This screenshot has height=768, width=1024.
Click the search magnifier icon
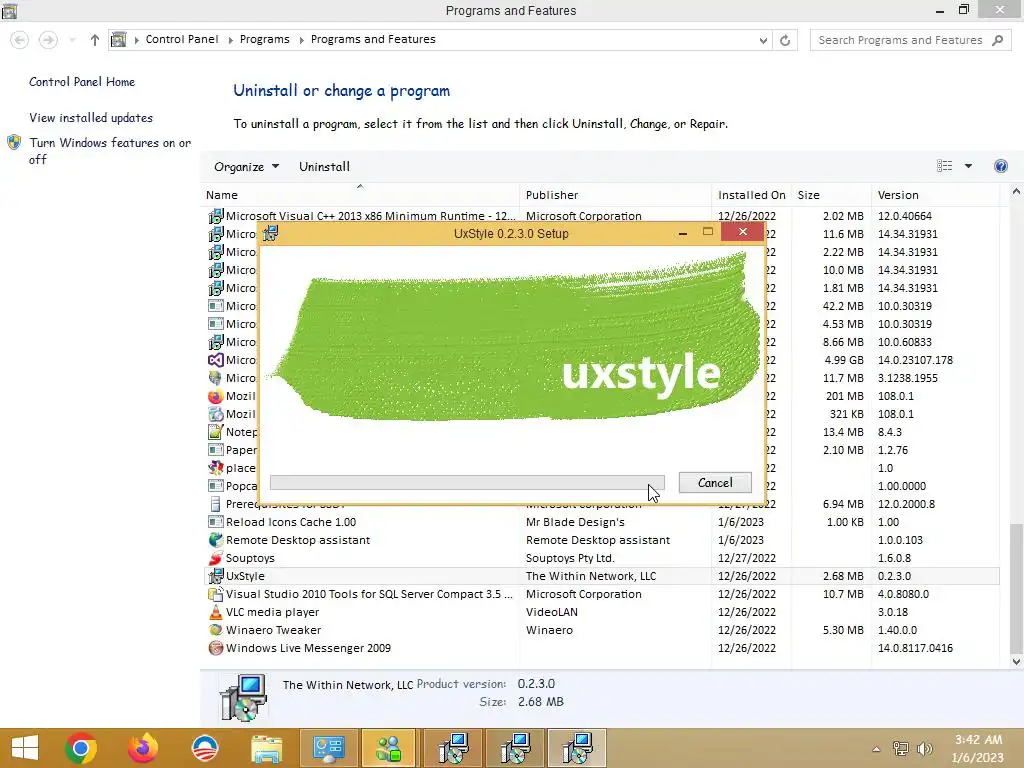(998, 40)
